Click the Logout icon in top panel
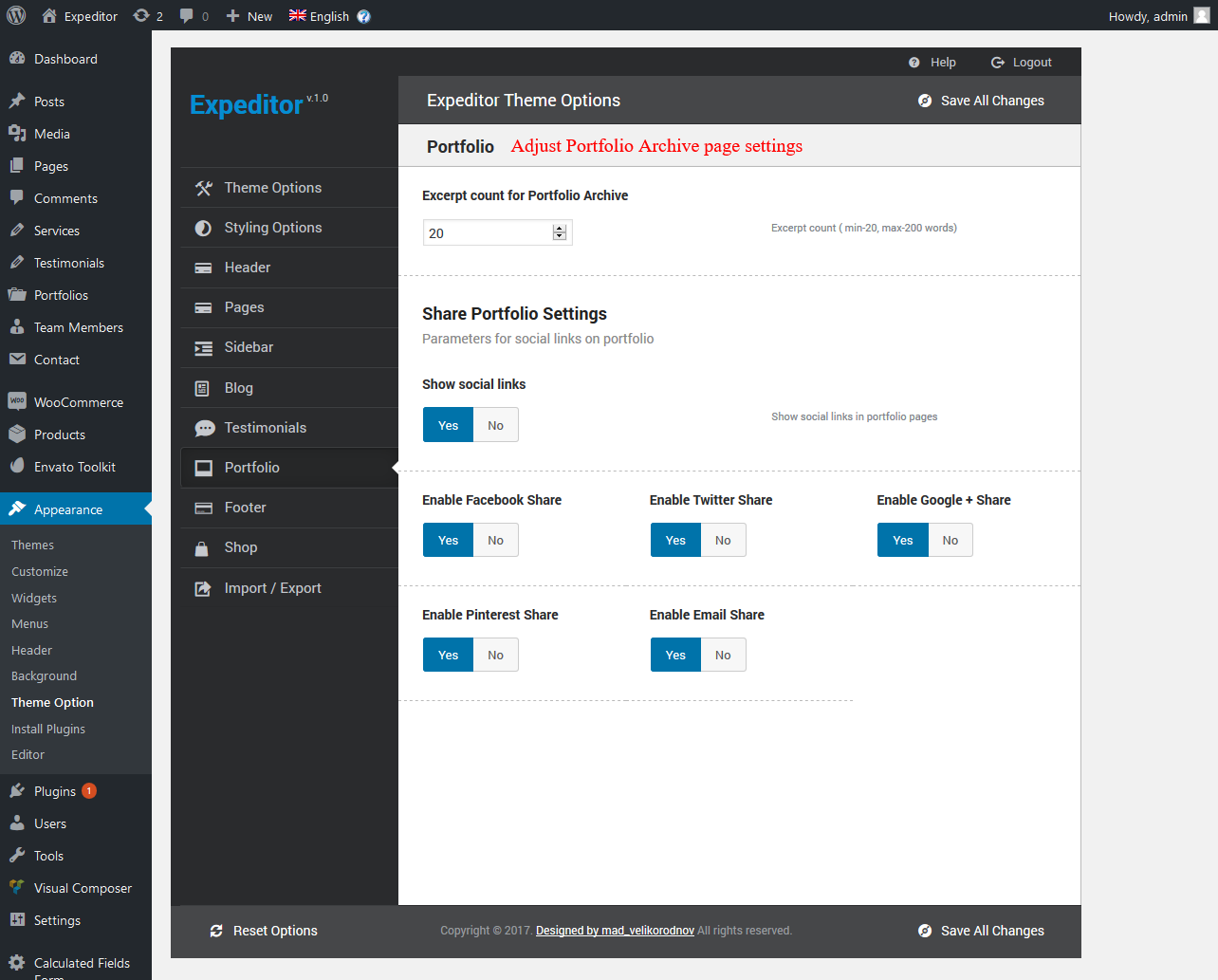Viewport: 1218px width, 980px height. click(997, 63)
